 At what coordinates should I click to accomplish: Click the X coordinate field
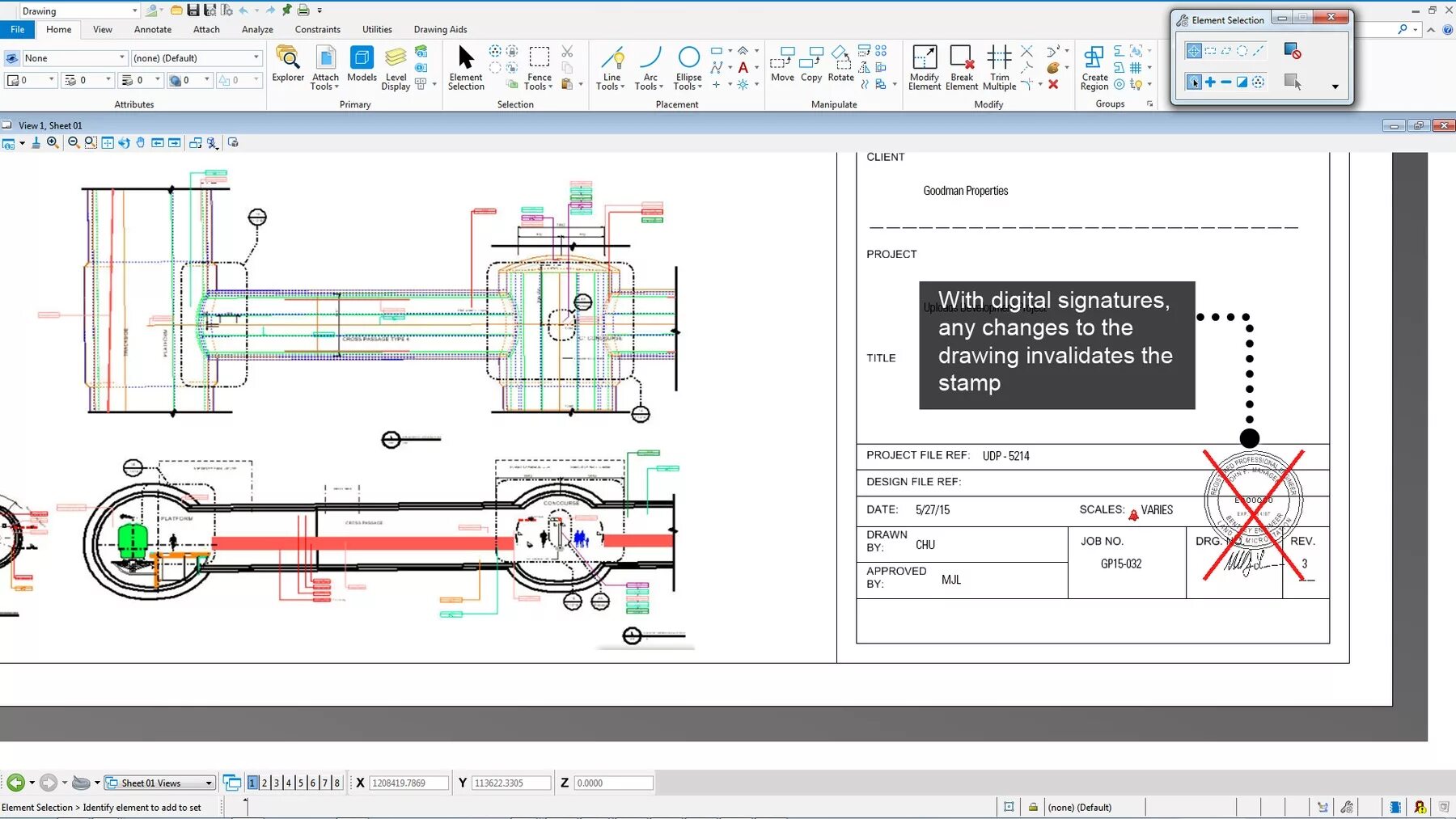pyautogui.click(x=408, y=783)
